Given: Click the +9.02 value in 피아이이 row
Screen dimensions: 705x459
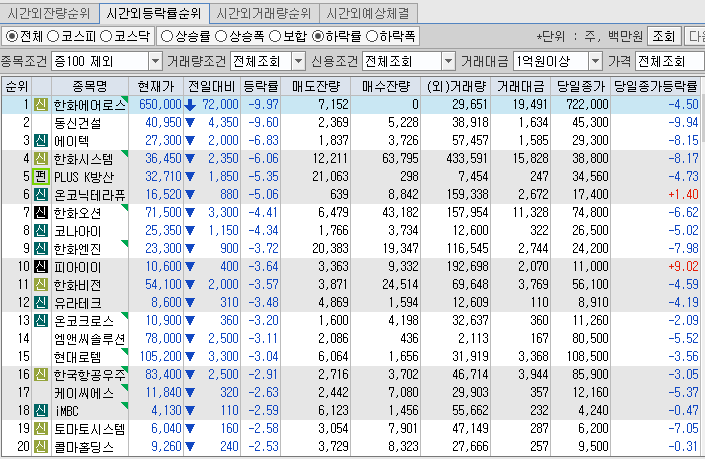Looking at the screenshot, I should click(683, 267).
